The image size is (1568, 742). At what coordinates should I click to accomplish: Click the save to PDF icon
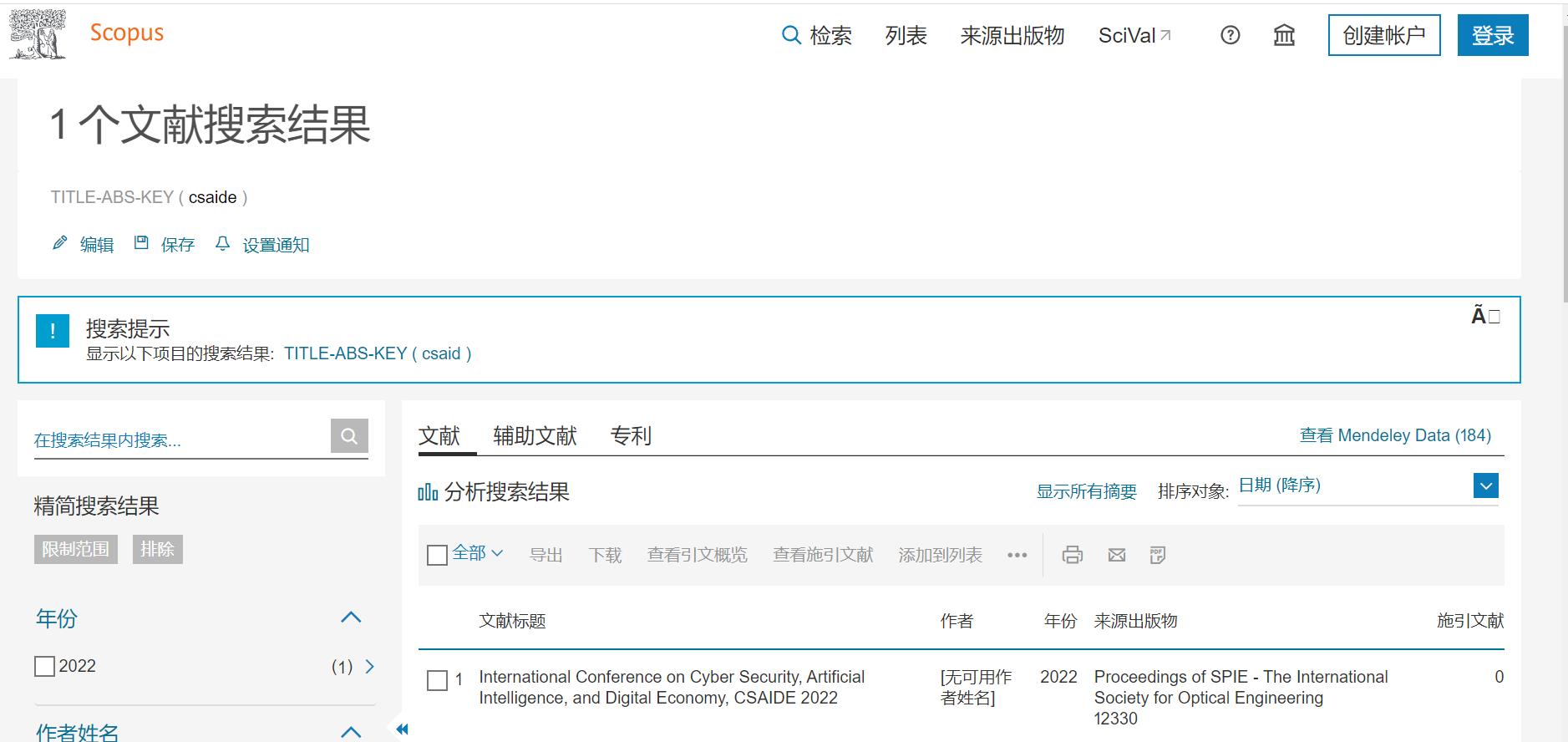pos(1158,555)
